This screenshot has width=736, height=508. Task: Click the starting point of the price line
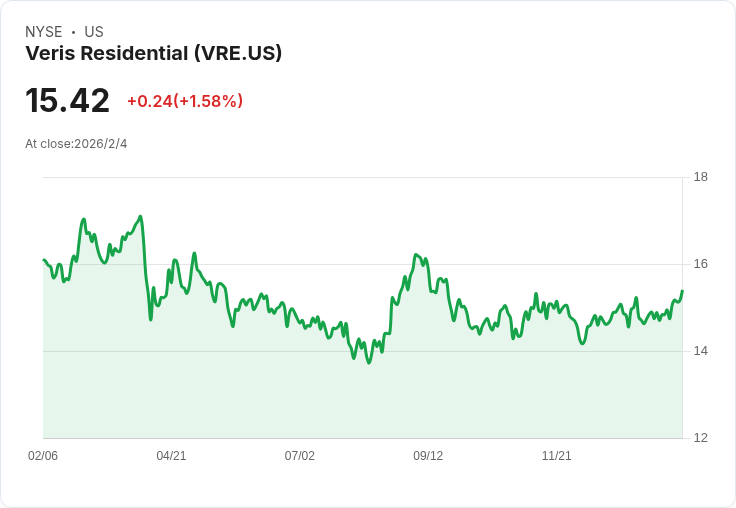tap(44, 260)
